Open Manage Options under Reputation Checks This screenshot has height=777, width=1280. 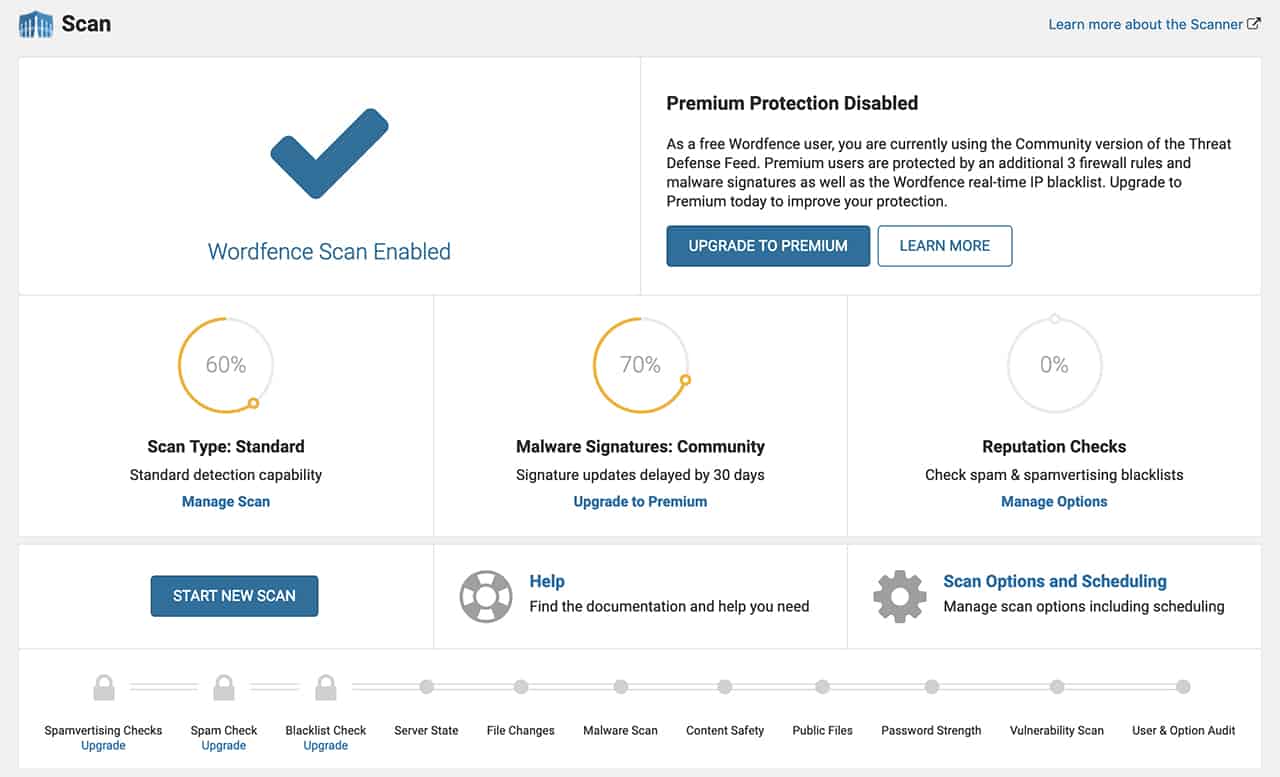point(1054,502)
